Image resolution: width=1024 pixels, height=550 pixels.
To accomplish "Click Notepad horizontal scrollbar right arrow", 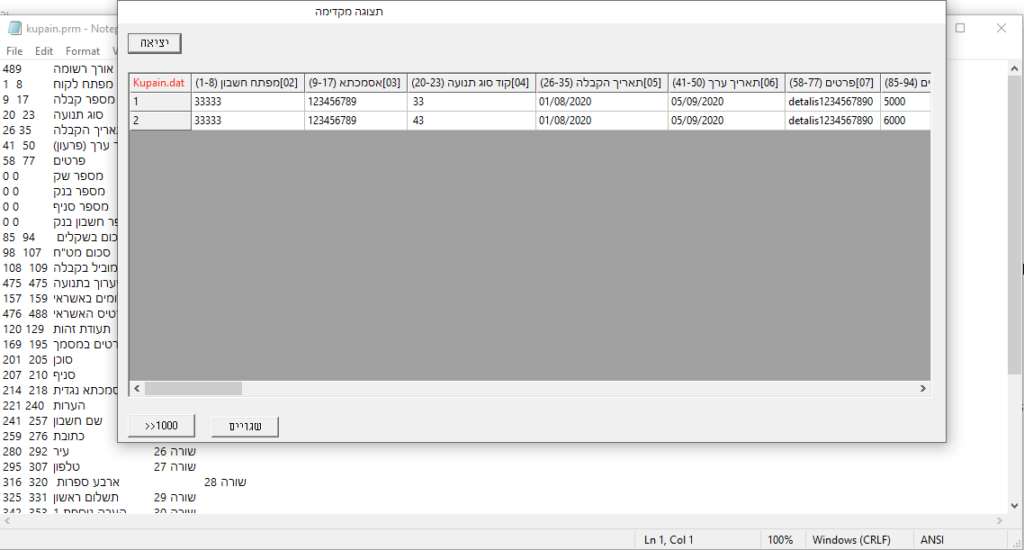I will 999,521.
